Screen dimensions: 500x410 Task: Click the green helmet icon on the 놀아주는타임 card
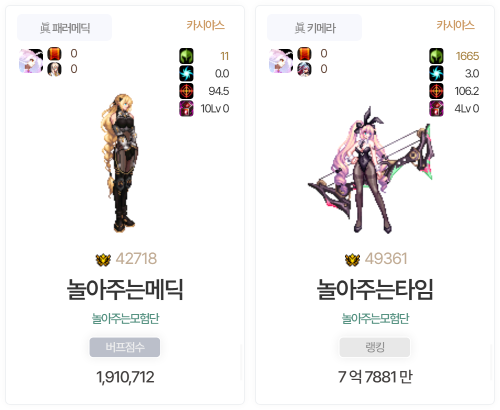pos(436,56)
